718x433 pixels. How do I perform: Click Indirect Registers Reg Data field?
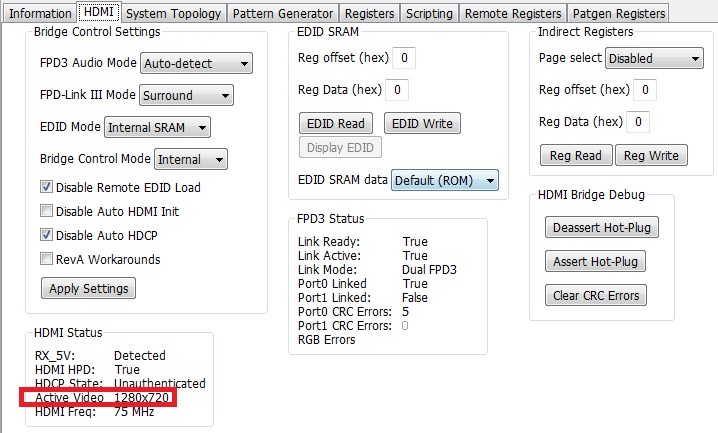point(639,122)
